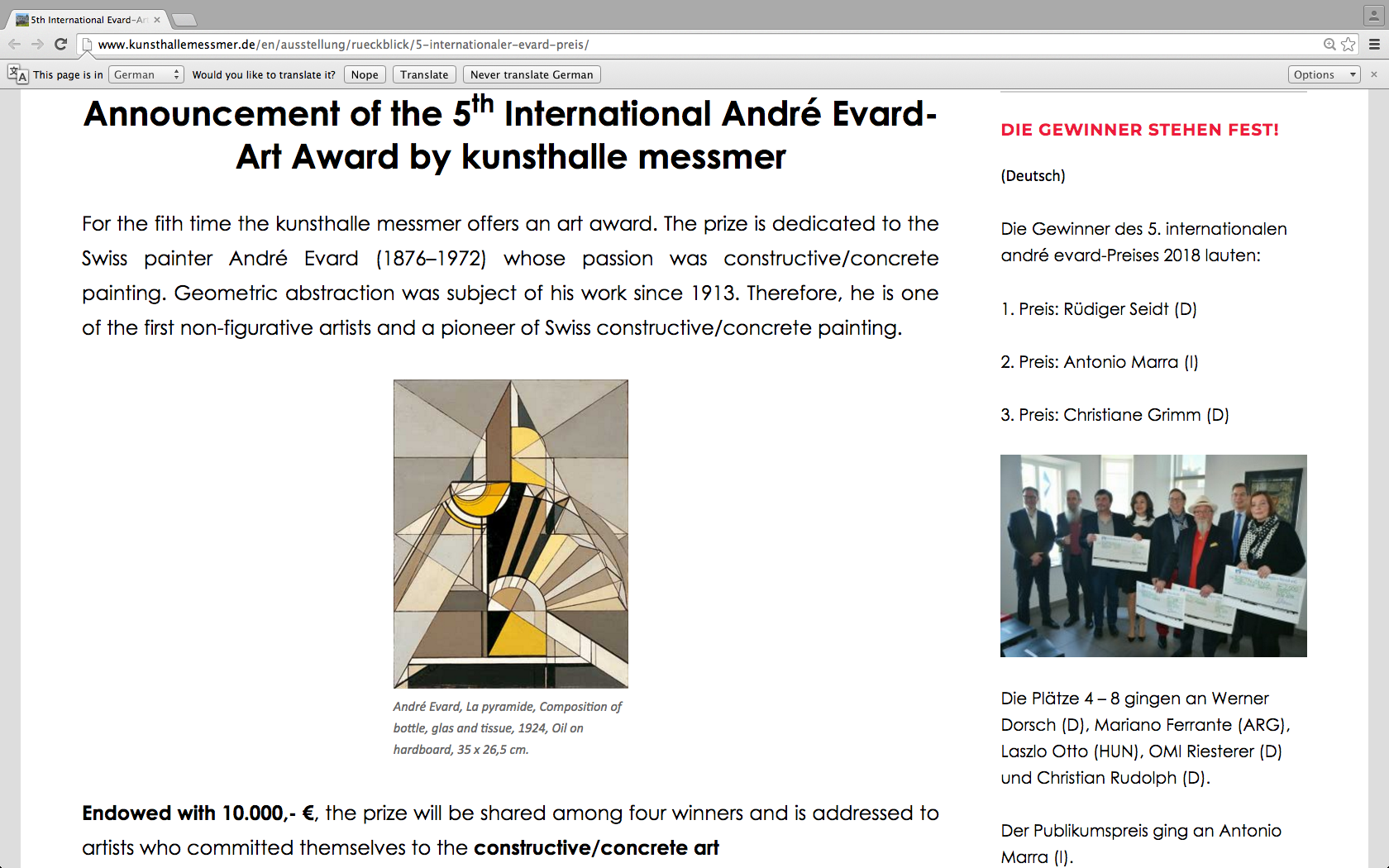Reload the page with the refresh icon
Image resolution: width=1389 pixels, height=868 pixels.
60,44
